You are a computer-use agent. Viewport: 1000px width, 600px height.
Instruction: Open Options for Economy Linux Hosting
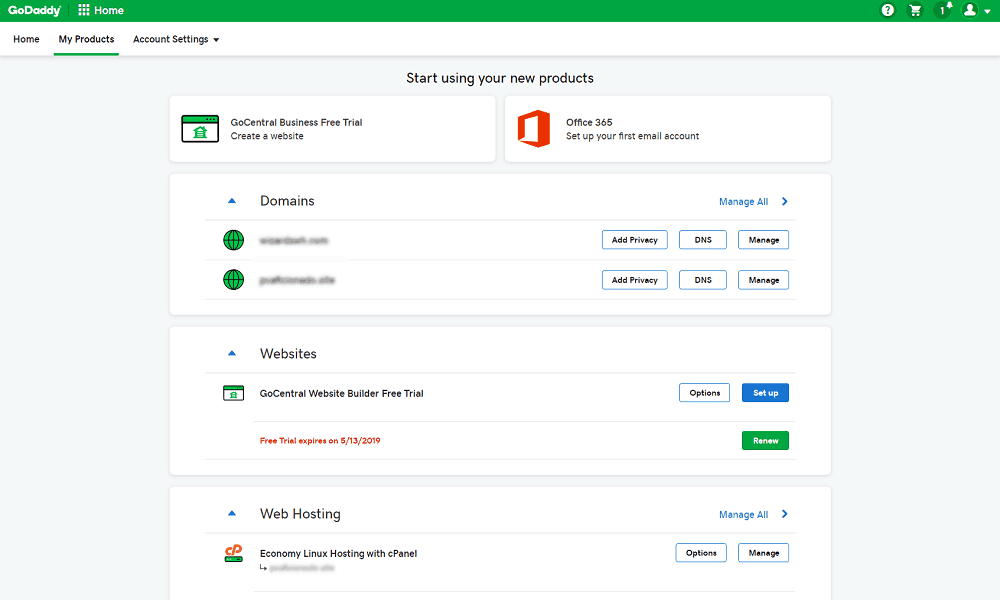[x=701, y=553]
